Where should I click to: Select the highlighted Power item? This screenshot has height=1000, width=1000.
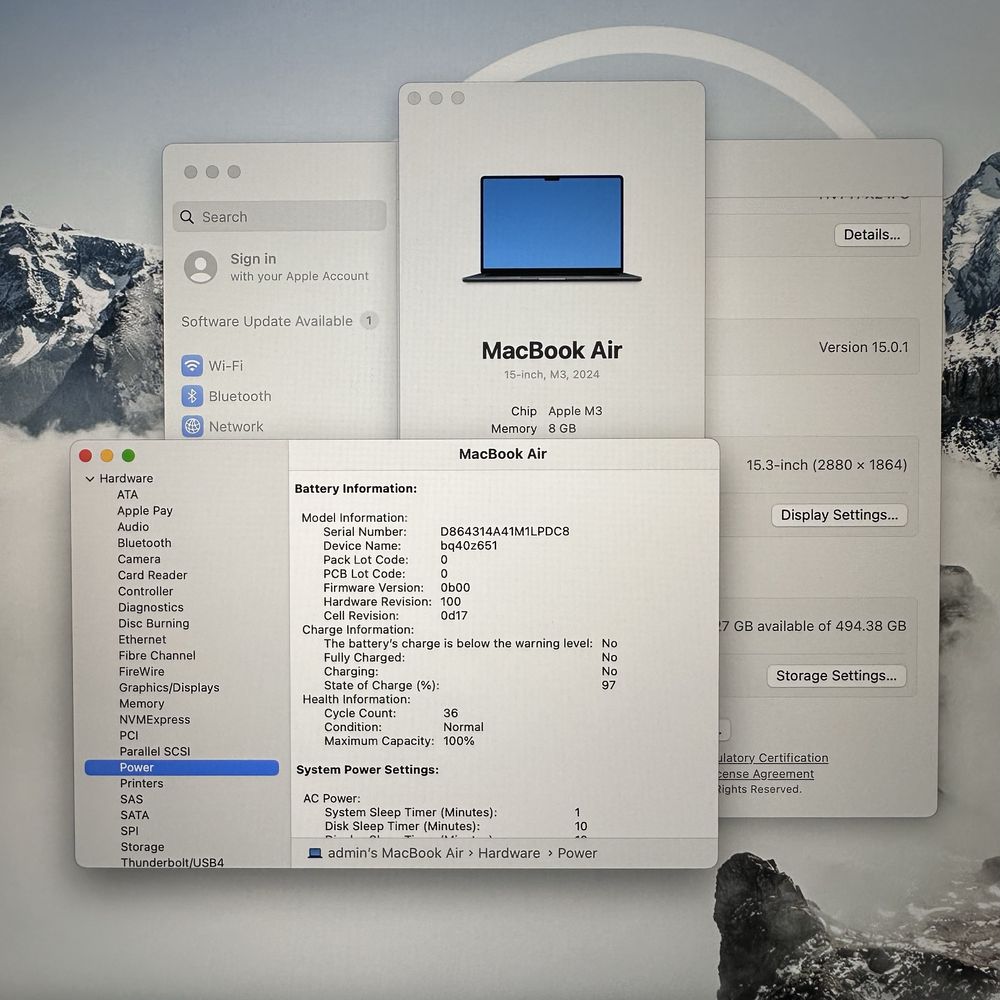182,767
